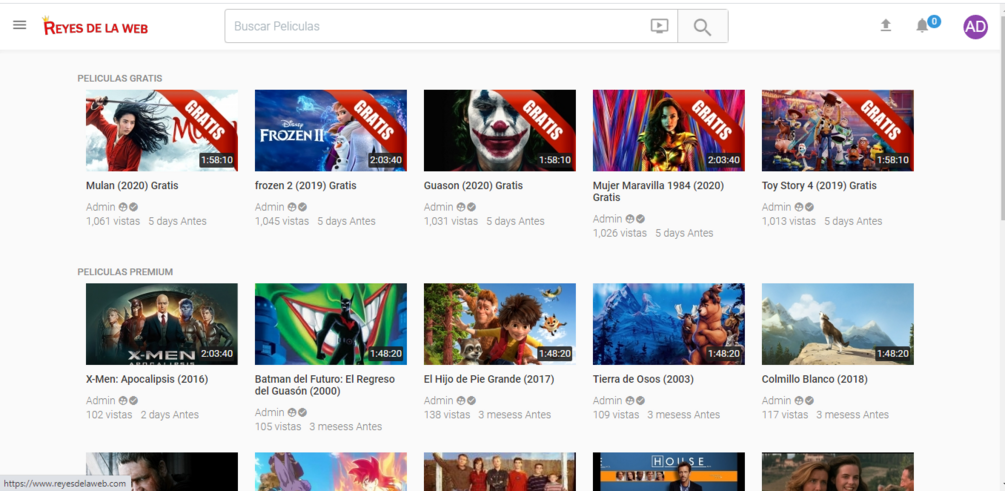Screen dimensions: 1005x491
Task: Click '1,045 vistas' under frozen 2
Action: click(x=282, y=221)
